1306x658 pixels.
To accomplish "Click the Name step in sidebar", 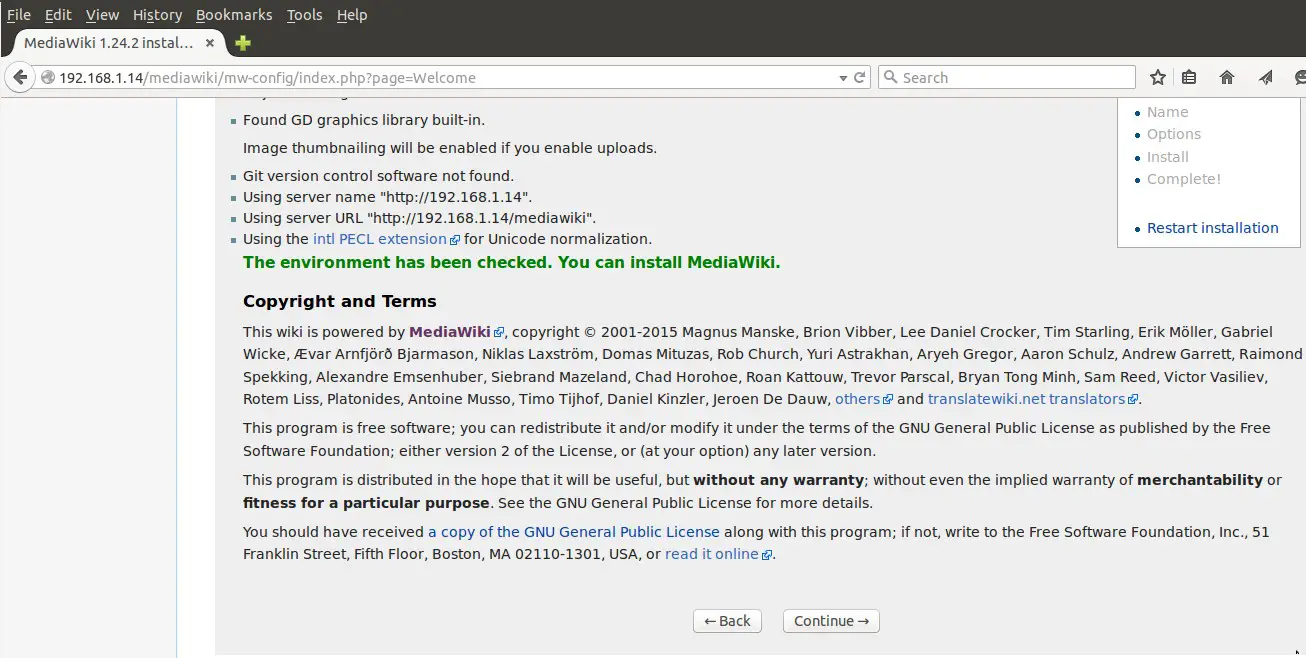I will point(1167,112).
